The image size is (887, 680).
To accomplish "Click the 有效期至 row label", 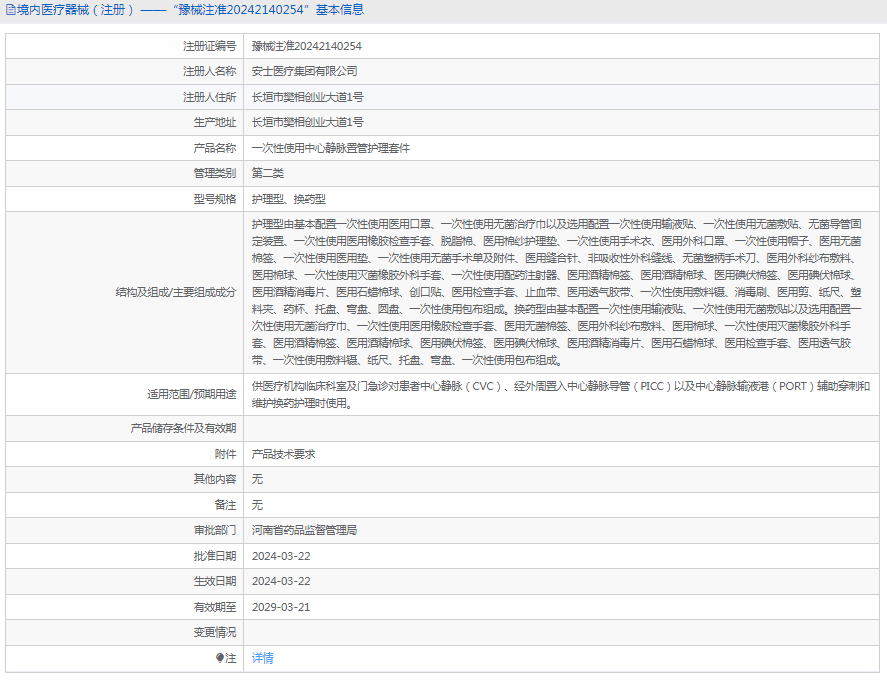I will (x=215, y=607).
